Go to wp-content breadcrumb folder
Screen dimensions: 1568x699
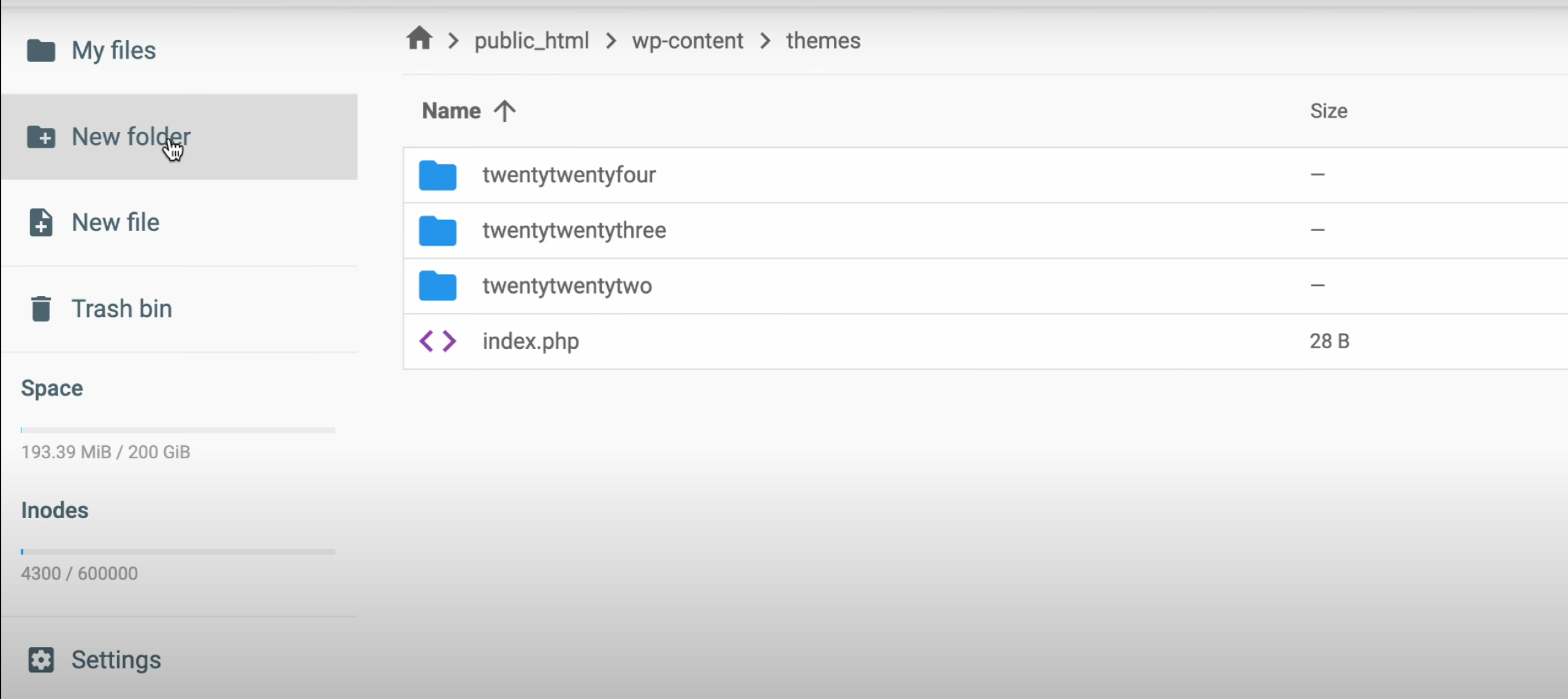tap(687, 41)
